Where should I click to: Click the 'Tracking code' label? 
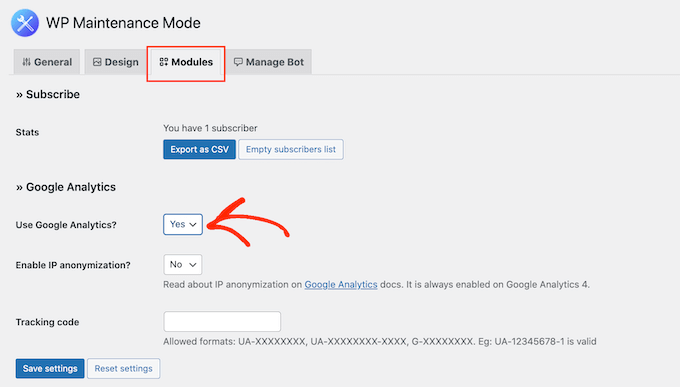47,322
